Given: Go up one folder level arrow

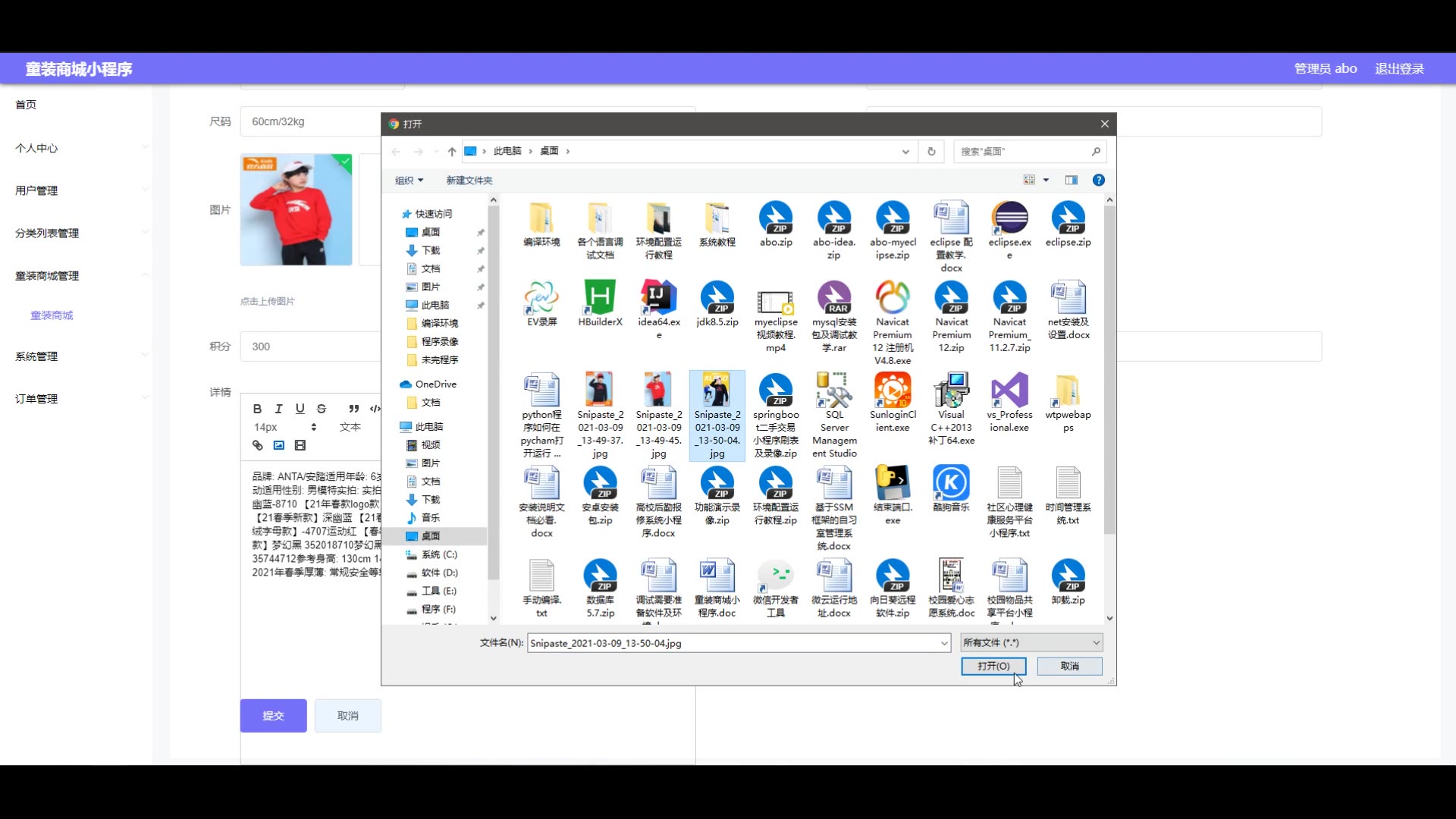Looking at the screenshot, I should [451, 151].
